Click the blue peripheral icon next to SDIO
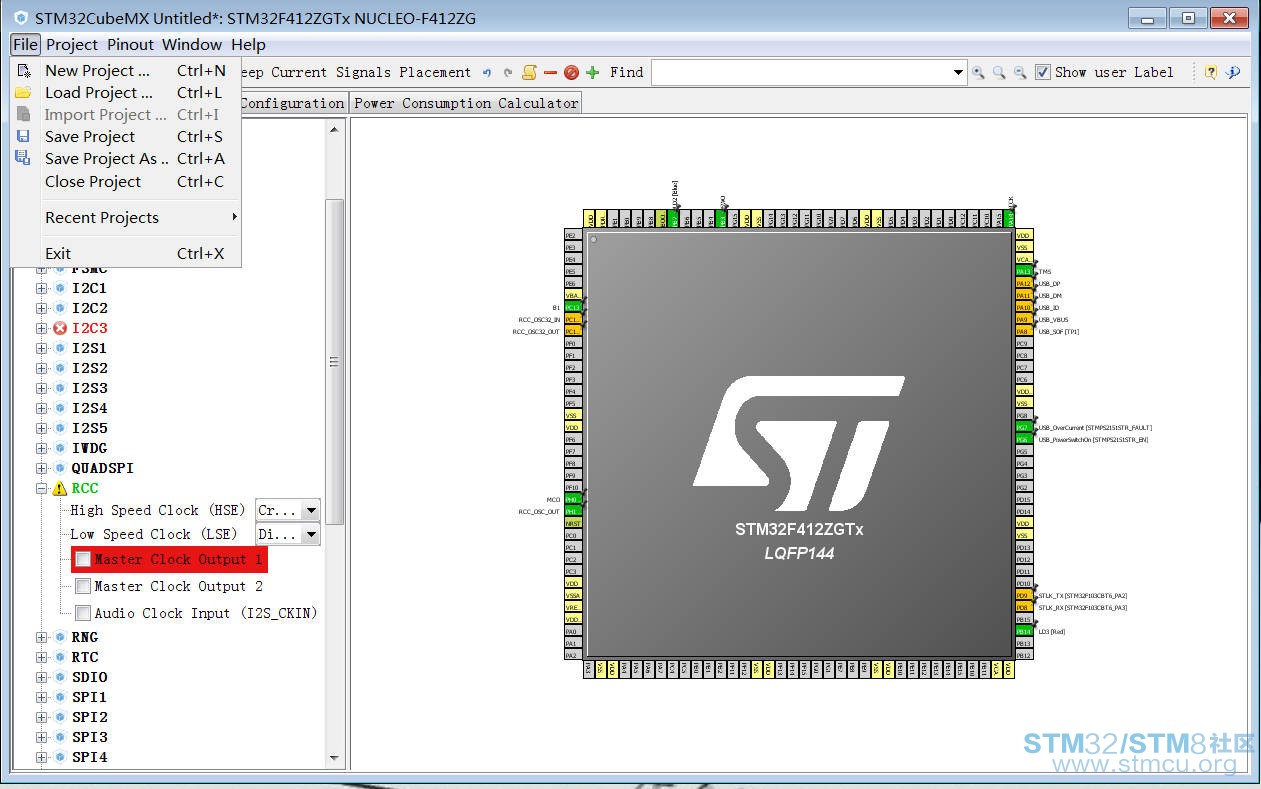1261x789 pixels. (60, 677)
